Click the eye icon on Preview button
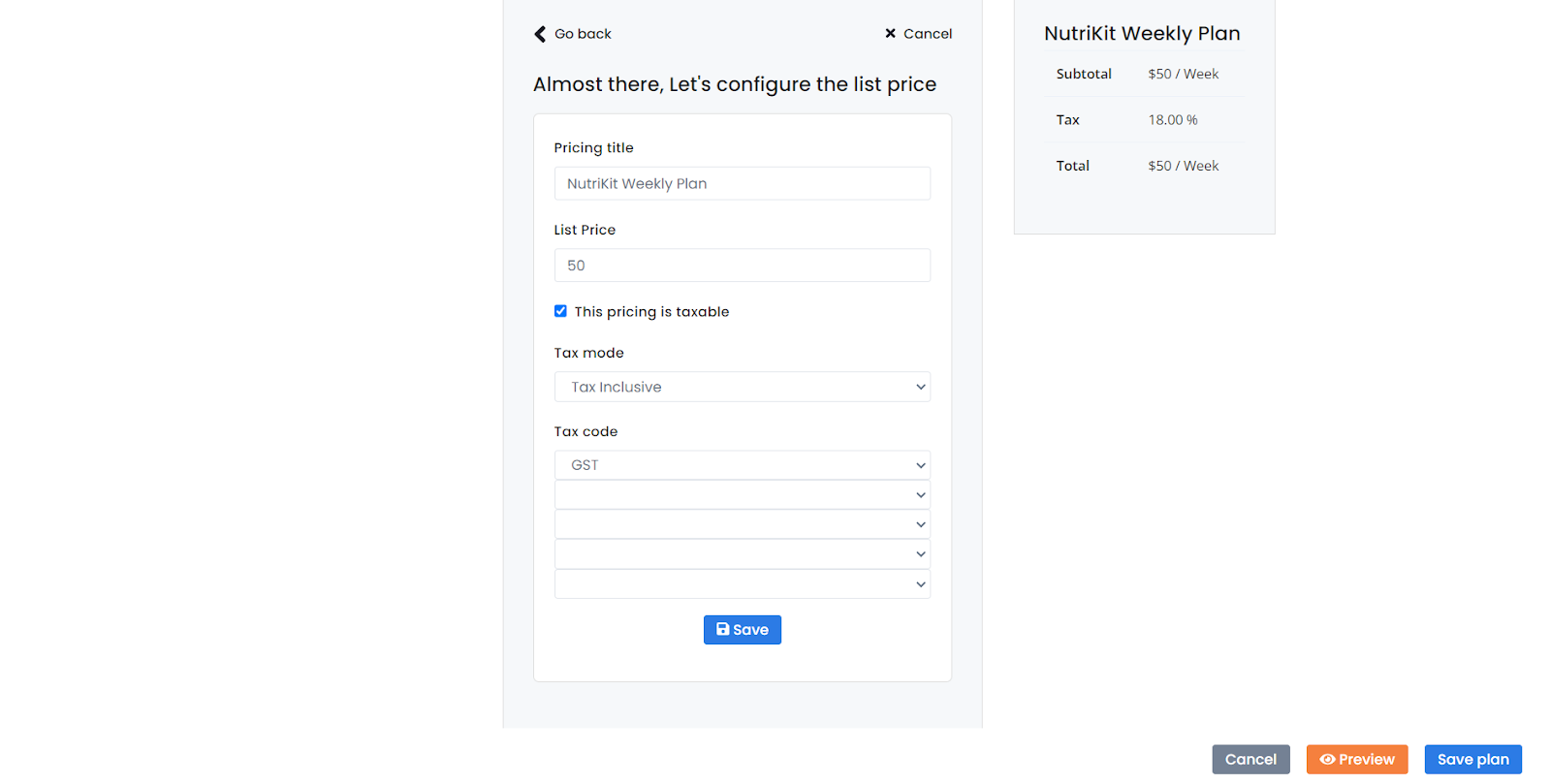 [x=1327, y=759]
